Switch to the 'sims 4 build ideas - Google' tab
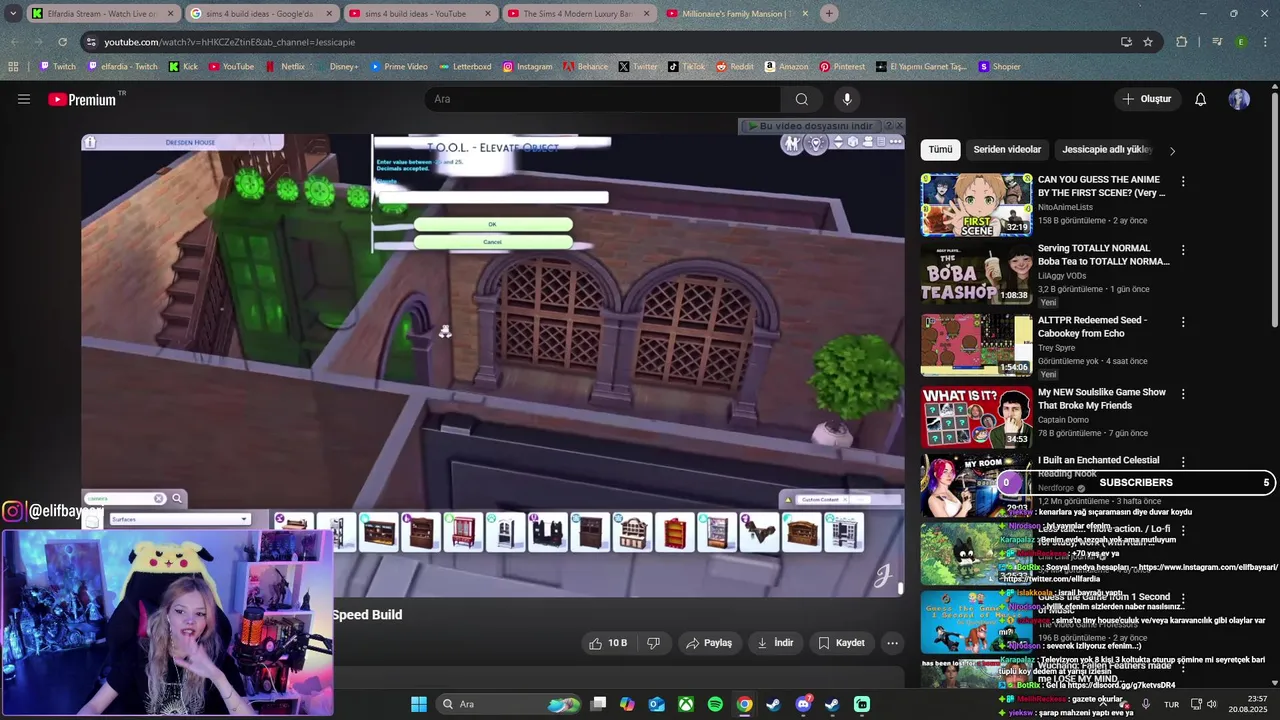 (260, 14)
